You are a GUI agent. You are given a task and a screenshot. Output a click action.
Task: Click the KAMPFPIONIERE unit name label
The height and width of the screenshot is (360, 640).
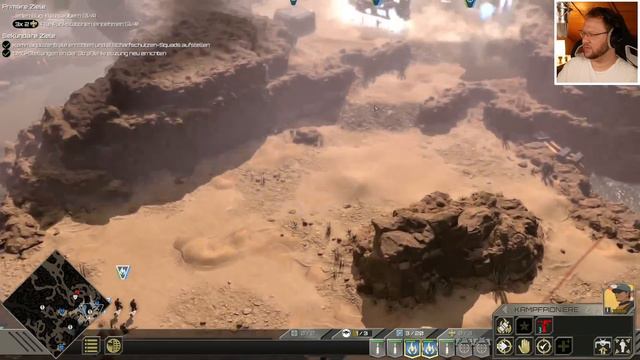click(x=546, y=310)
